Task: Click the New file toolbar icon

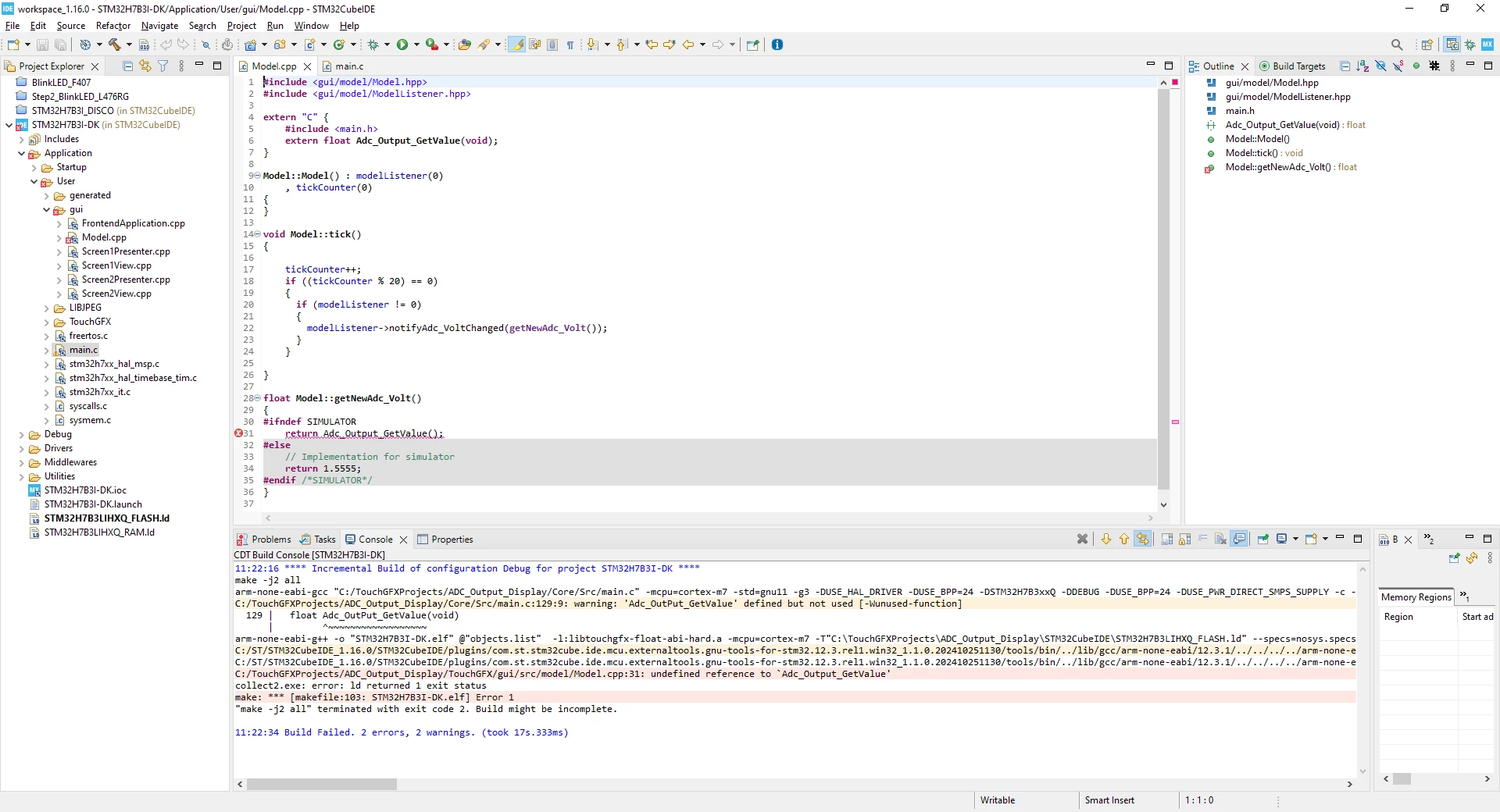Action: [13, 45]
